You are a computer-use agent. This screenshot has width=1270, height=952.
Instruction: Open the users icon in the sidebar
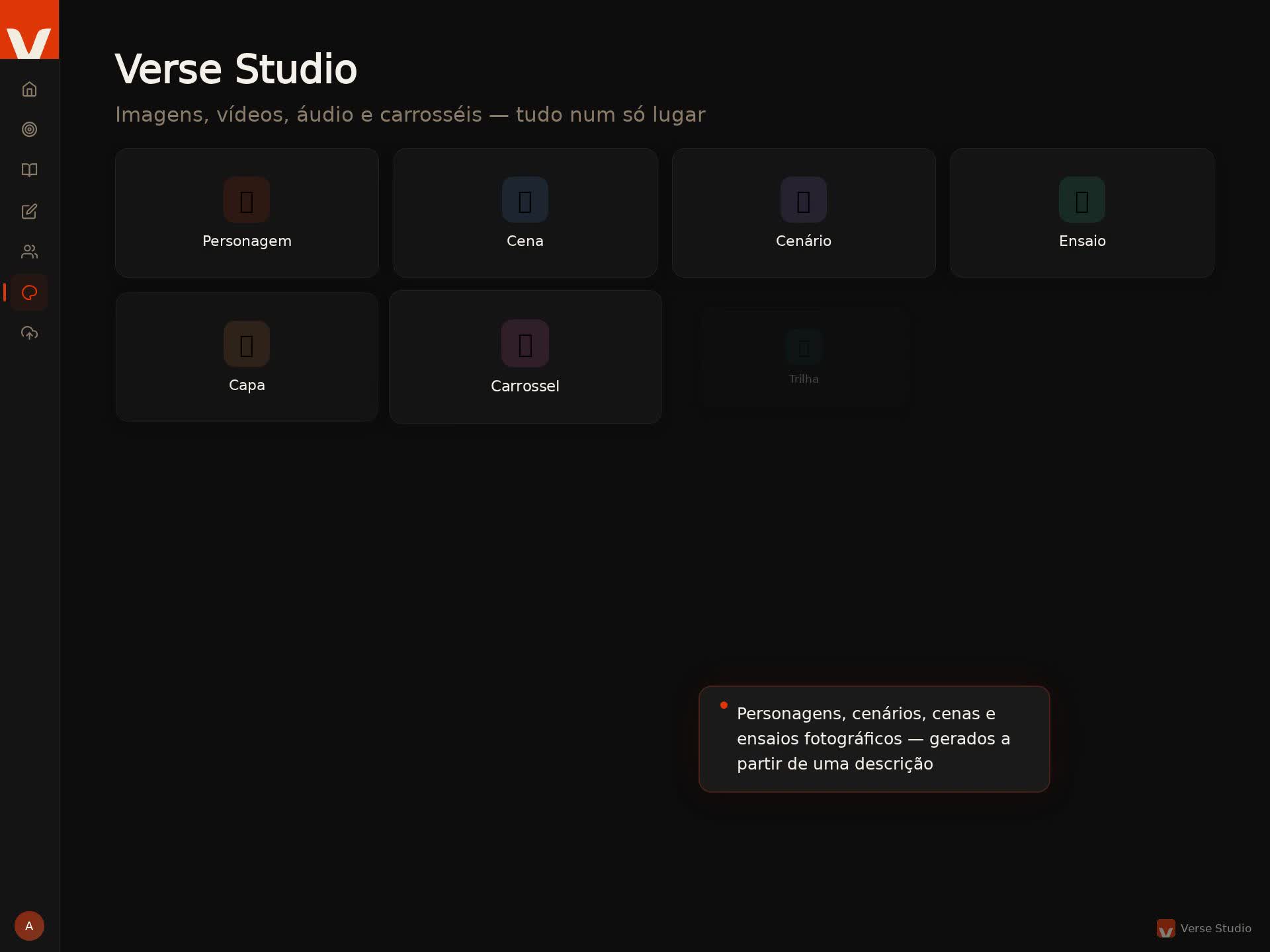[29, 252]
